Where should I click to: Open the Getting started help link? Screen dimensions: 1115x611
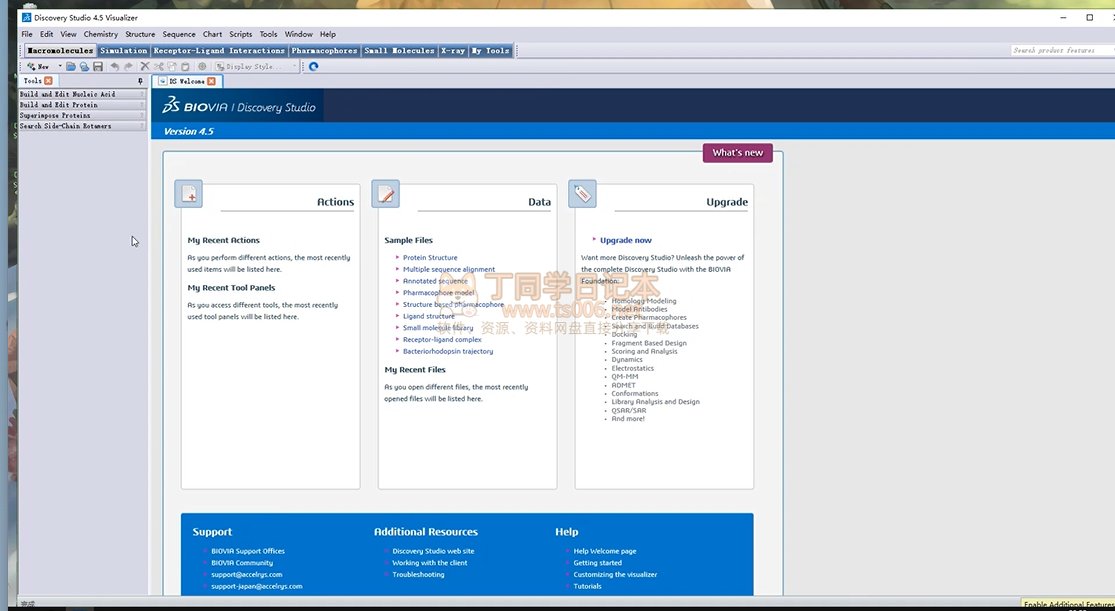[597, 563]
